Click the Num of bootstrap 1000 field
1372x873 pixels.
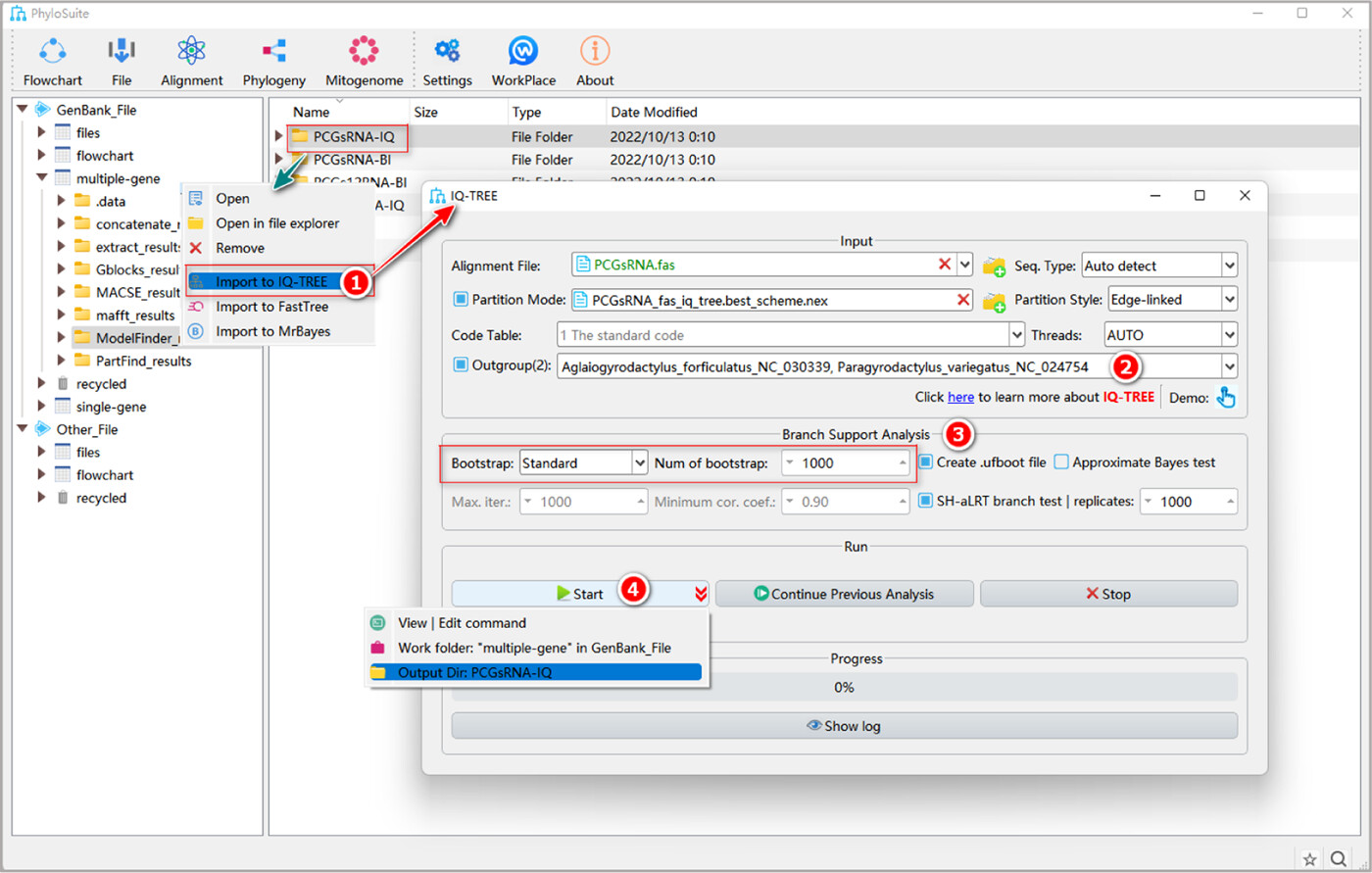click(x=846, y=462)
